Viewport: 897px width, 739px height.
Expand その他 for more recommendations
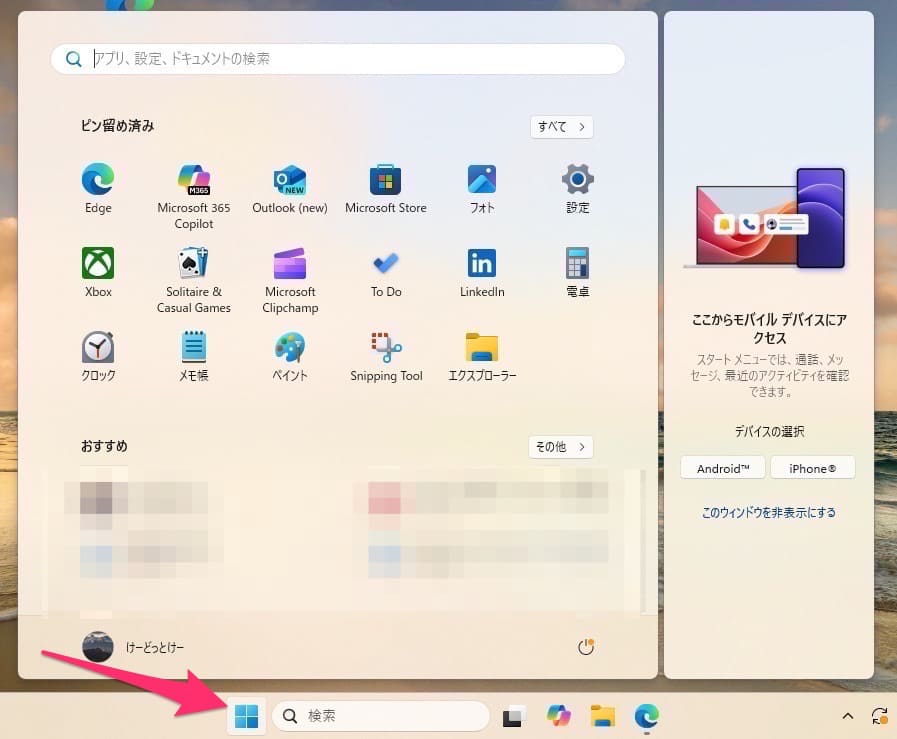[560, 447]
